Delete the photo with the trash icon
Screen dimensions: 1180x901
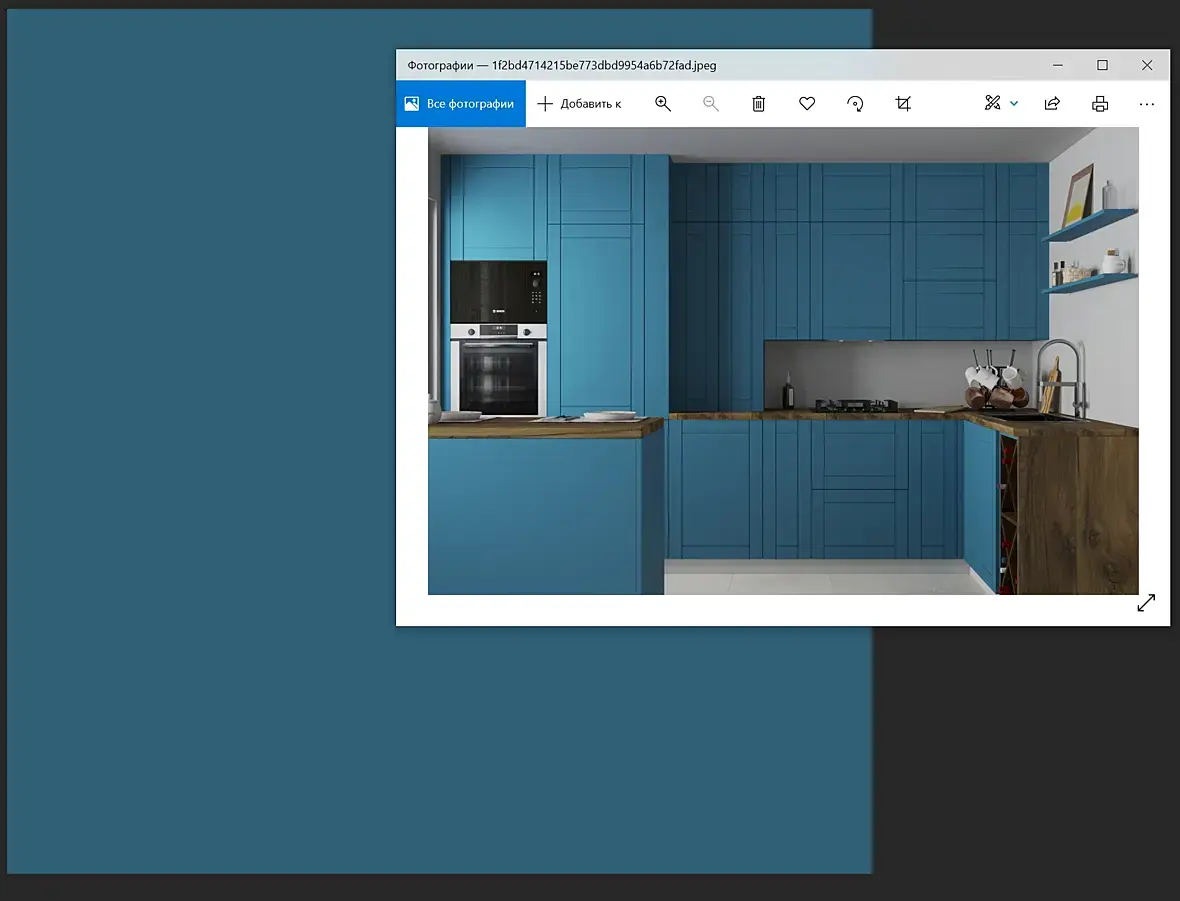[x=759, y=104]
